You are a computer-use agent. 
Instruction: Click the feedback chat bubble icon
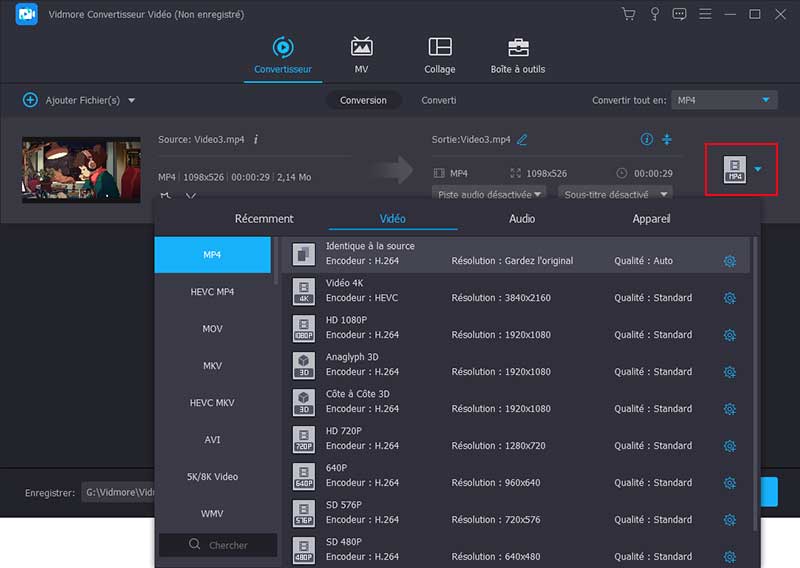point(680,14)
